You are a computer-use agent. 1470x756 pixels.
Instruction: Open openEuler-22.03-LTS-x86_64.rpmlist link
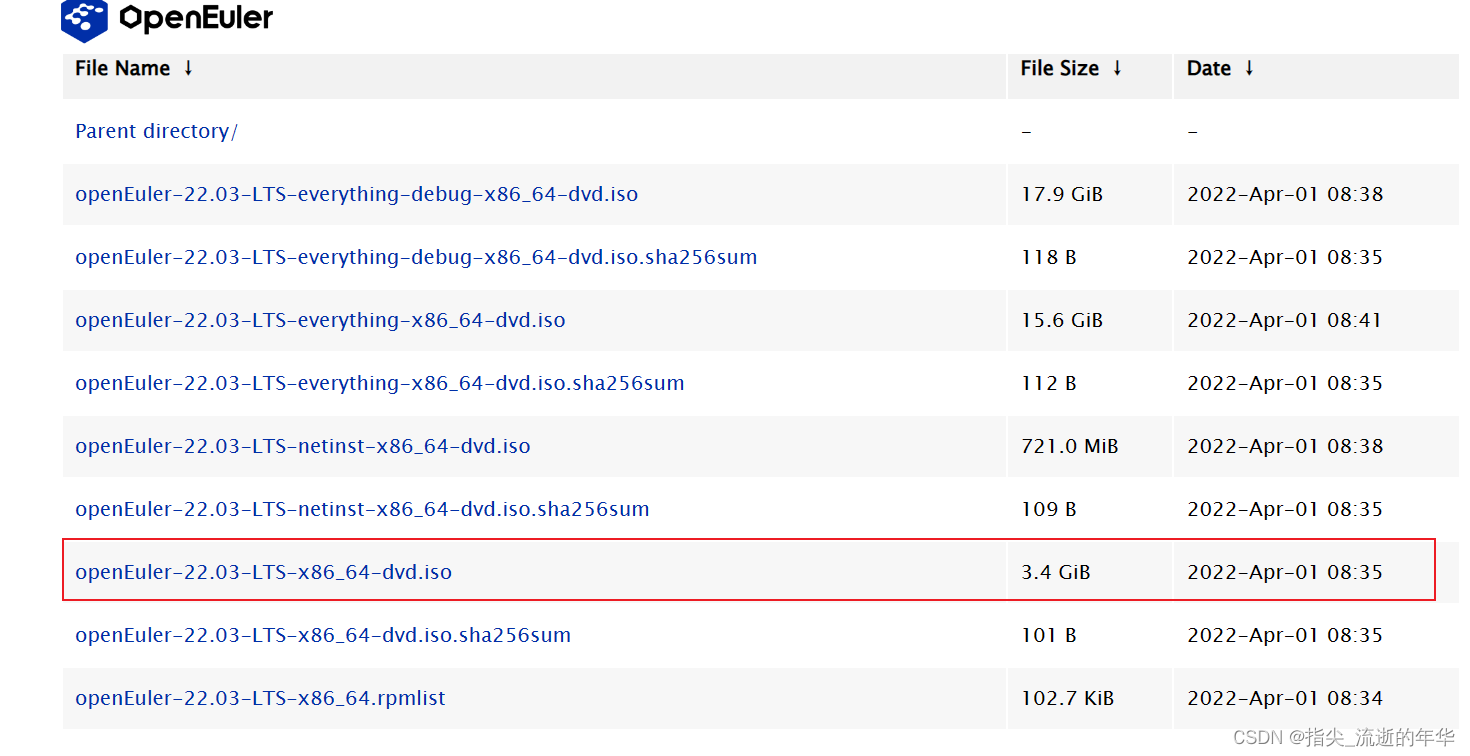260,698
